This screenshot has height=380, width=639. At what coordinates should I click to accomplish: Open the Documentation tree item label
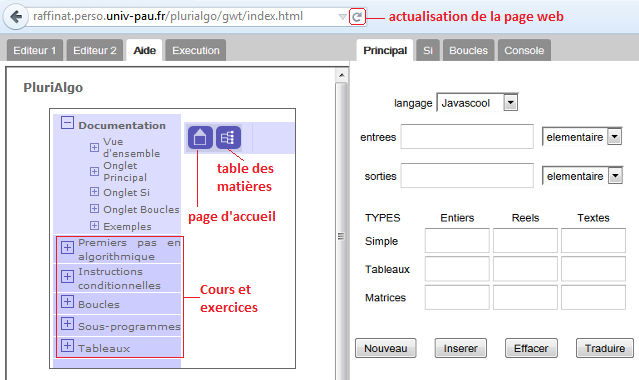tap(122, 126)
